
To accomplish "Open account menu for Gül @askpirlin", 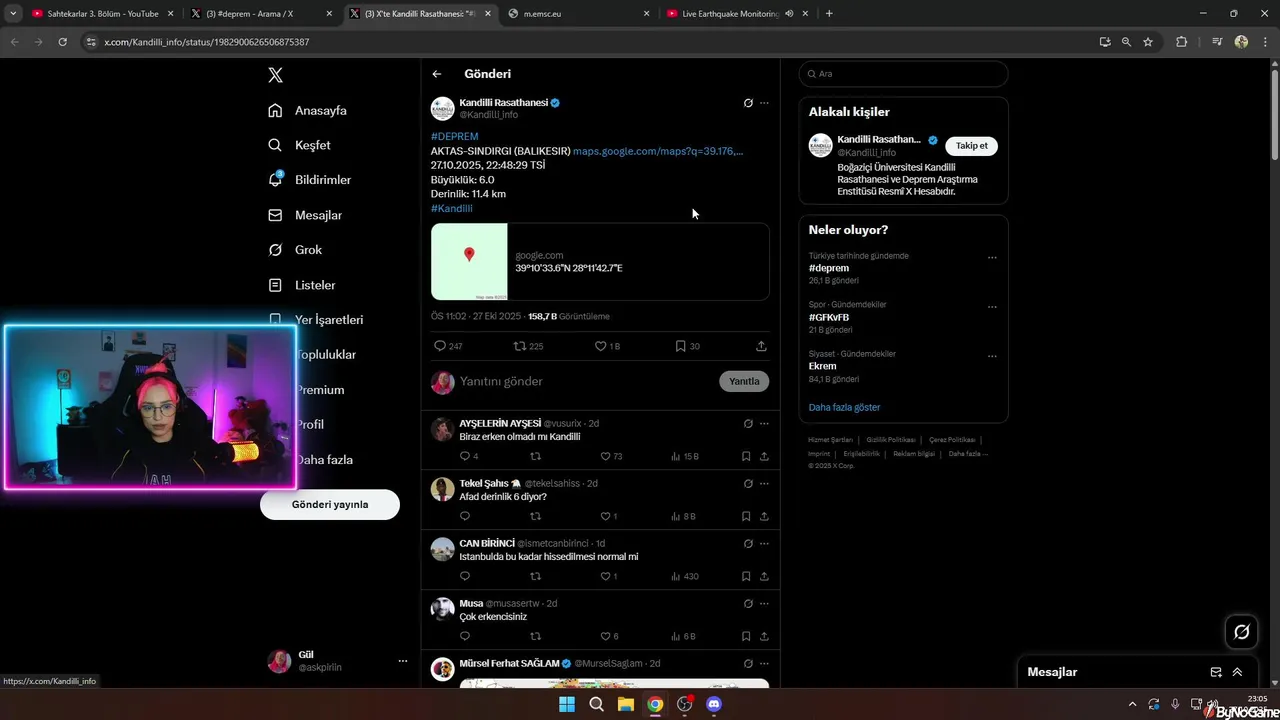I will (x=403, y=661).
